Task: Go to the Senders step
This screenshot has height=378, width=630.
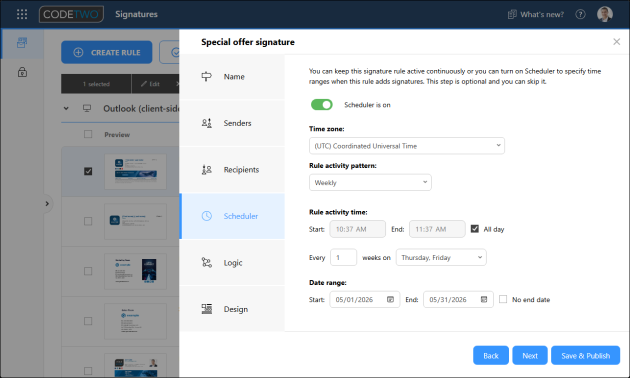Action: click(x=232, y=123)
